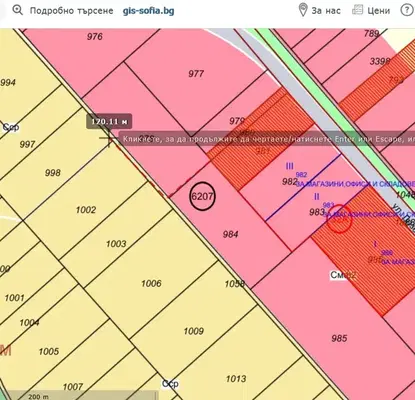The width and height of the screenshot is (415, 400).
Task: Open the gis-sofia.bg home link
Action: 148,11
